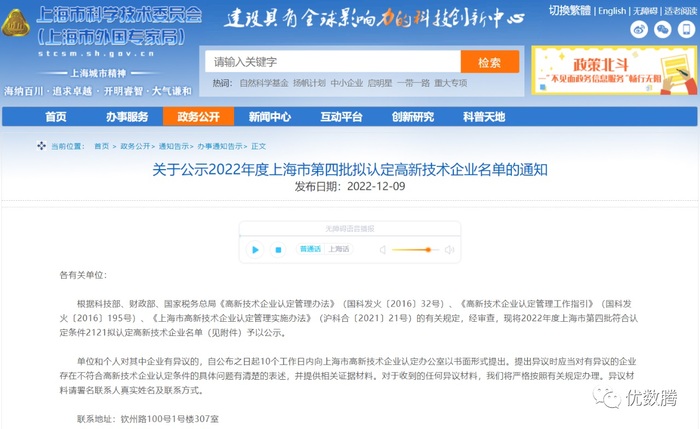Click breadcrumb link 办事通知告示
700x429 pixels.
click(x=220, y=146)
